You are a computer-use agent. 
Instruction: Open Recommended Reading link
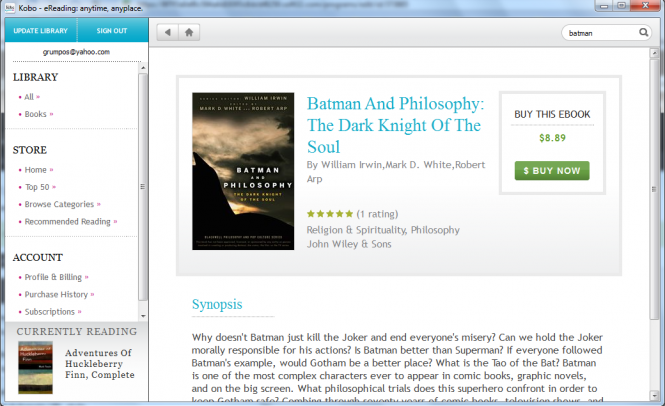click(x=68, y=221)
